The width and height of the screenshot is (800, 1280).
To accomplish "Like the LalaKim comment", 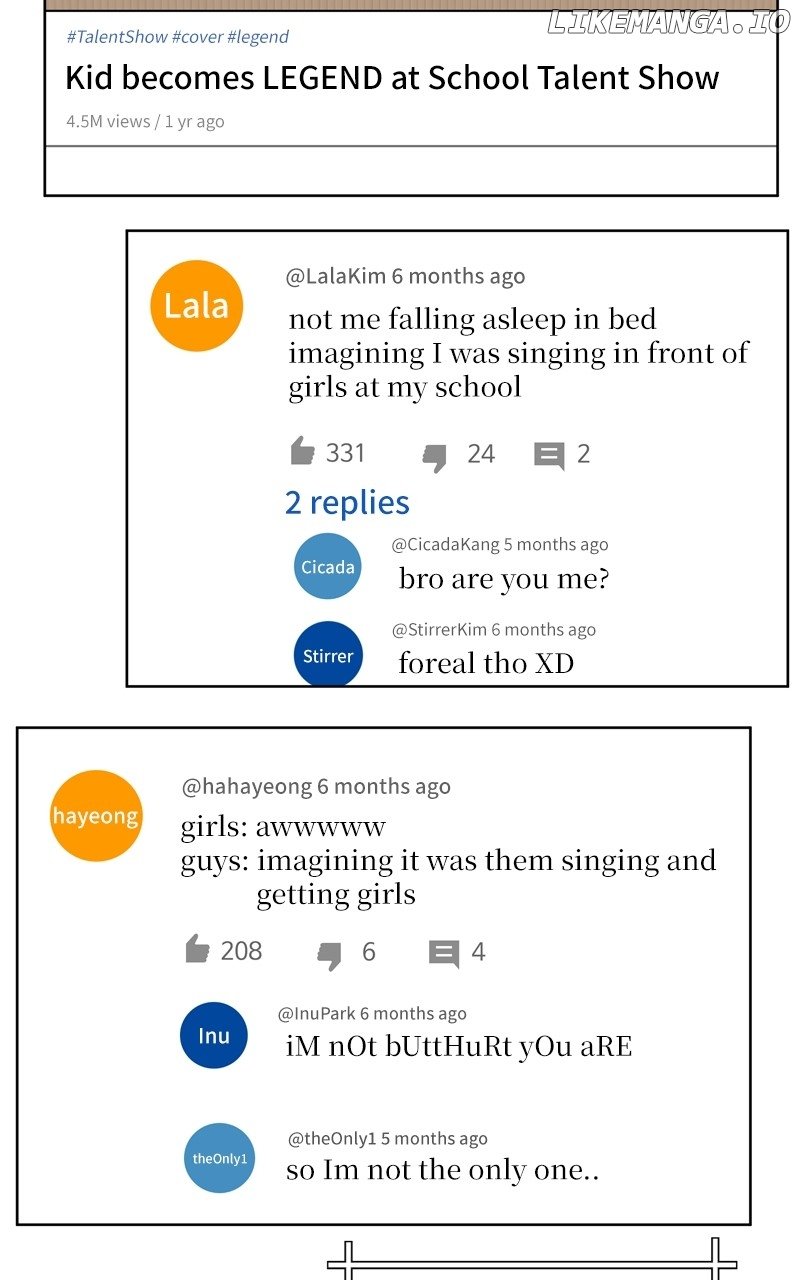I will (x=303, y=452).
